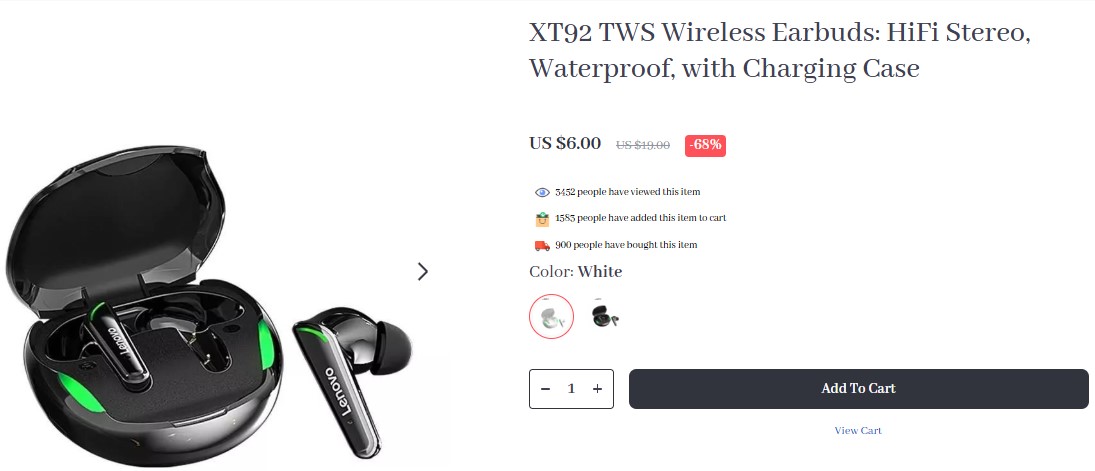Select the White color variant swatch

coord(552,317)
